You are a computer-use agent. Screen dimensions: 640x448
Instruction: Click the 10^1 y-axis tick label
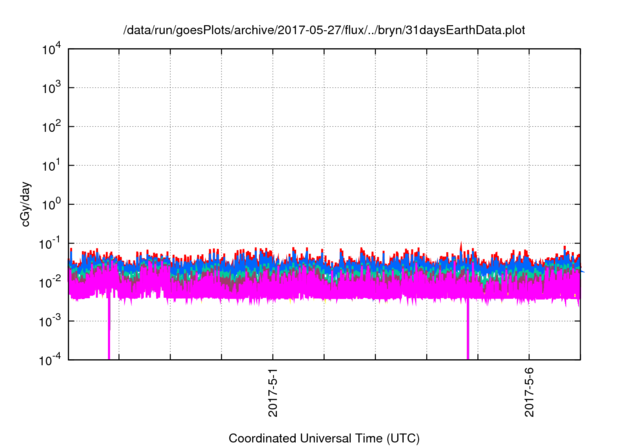[51, 166]
